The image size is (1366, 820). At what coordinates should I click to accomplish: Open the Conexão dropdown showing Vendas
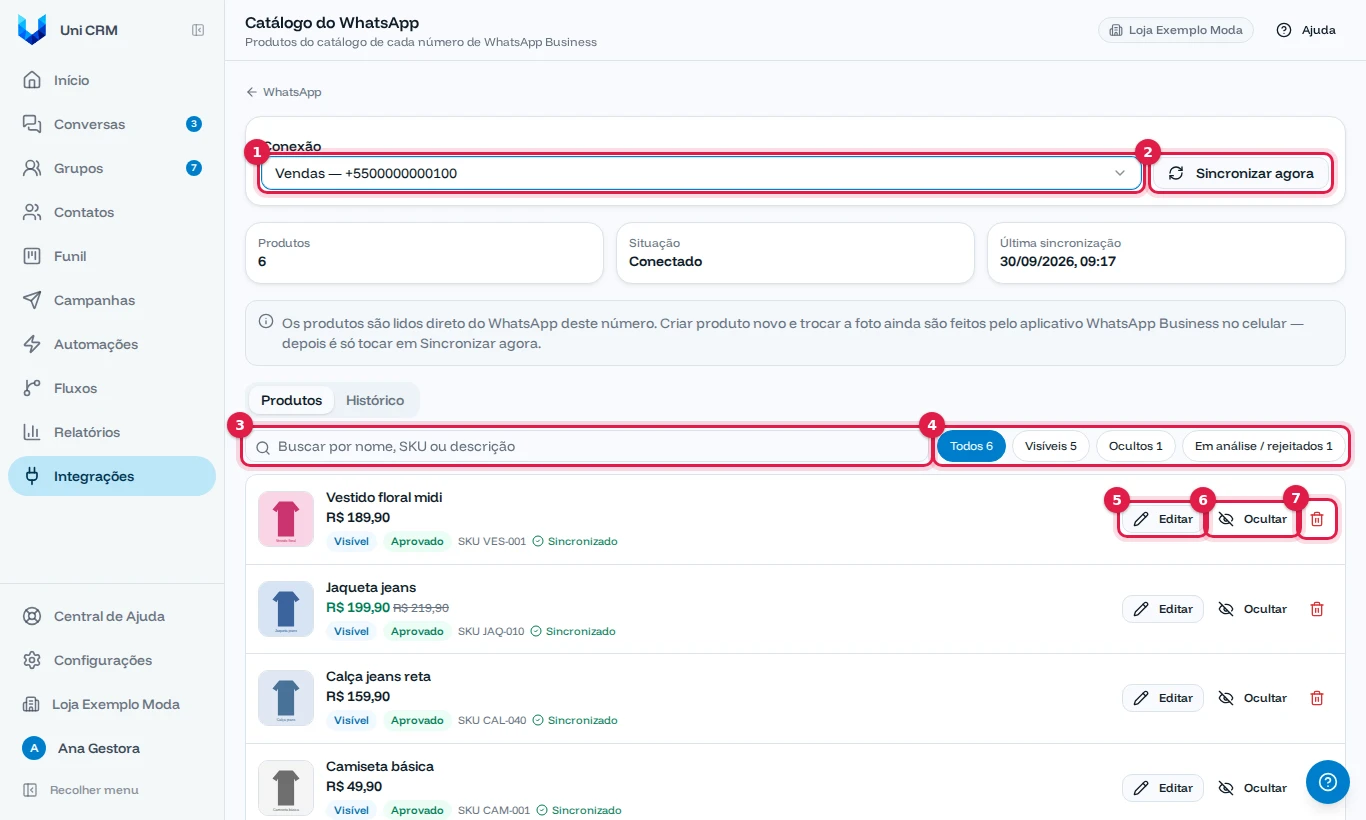[701, 173]
